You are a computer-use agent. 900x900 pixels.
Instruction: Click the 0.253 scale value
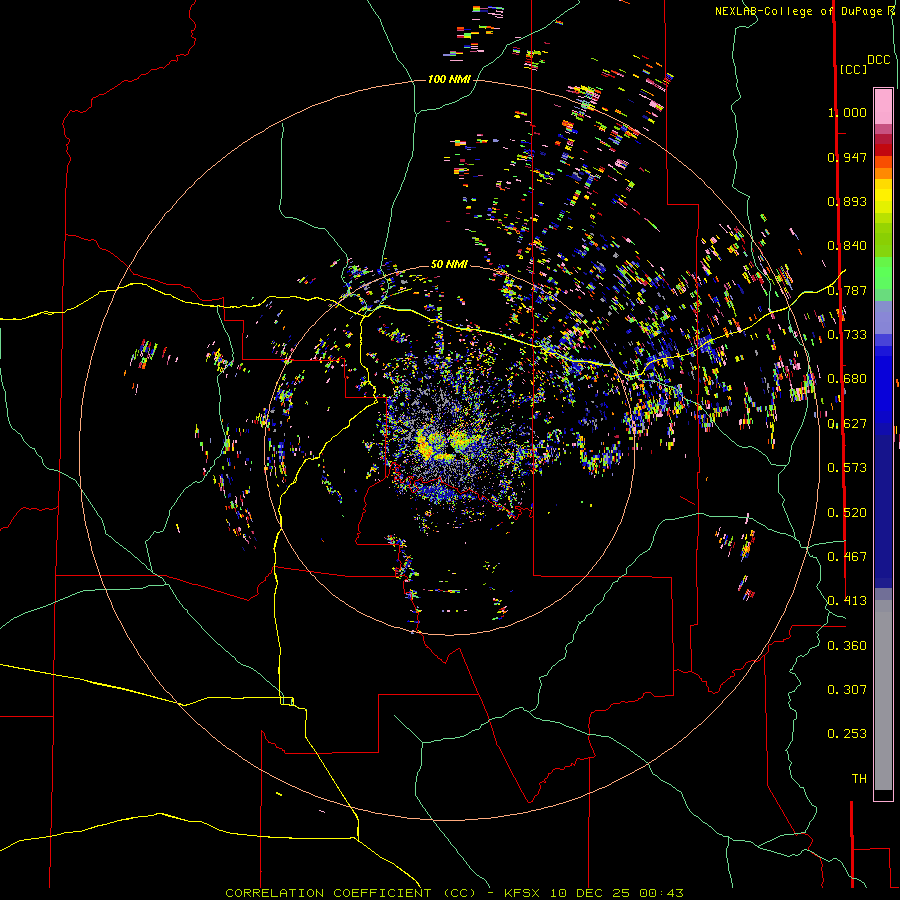847,734
